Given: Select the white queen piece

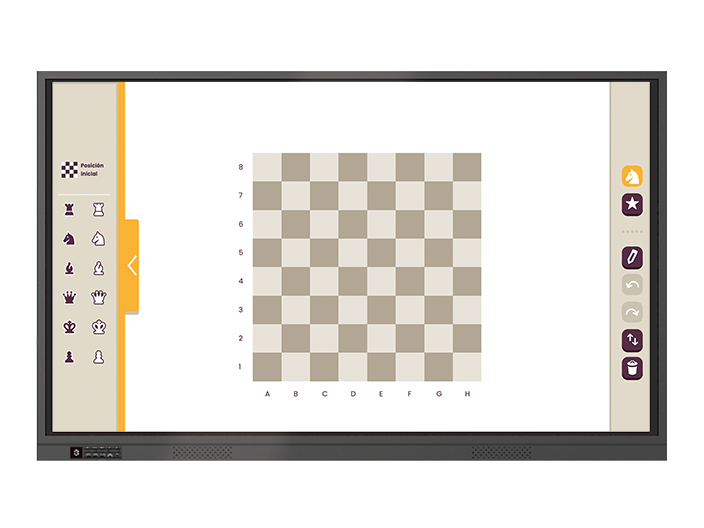Looking at the screenshot, I should point(98,297).
